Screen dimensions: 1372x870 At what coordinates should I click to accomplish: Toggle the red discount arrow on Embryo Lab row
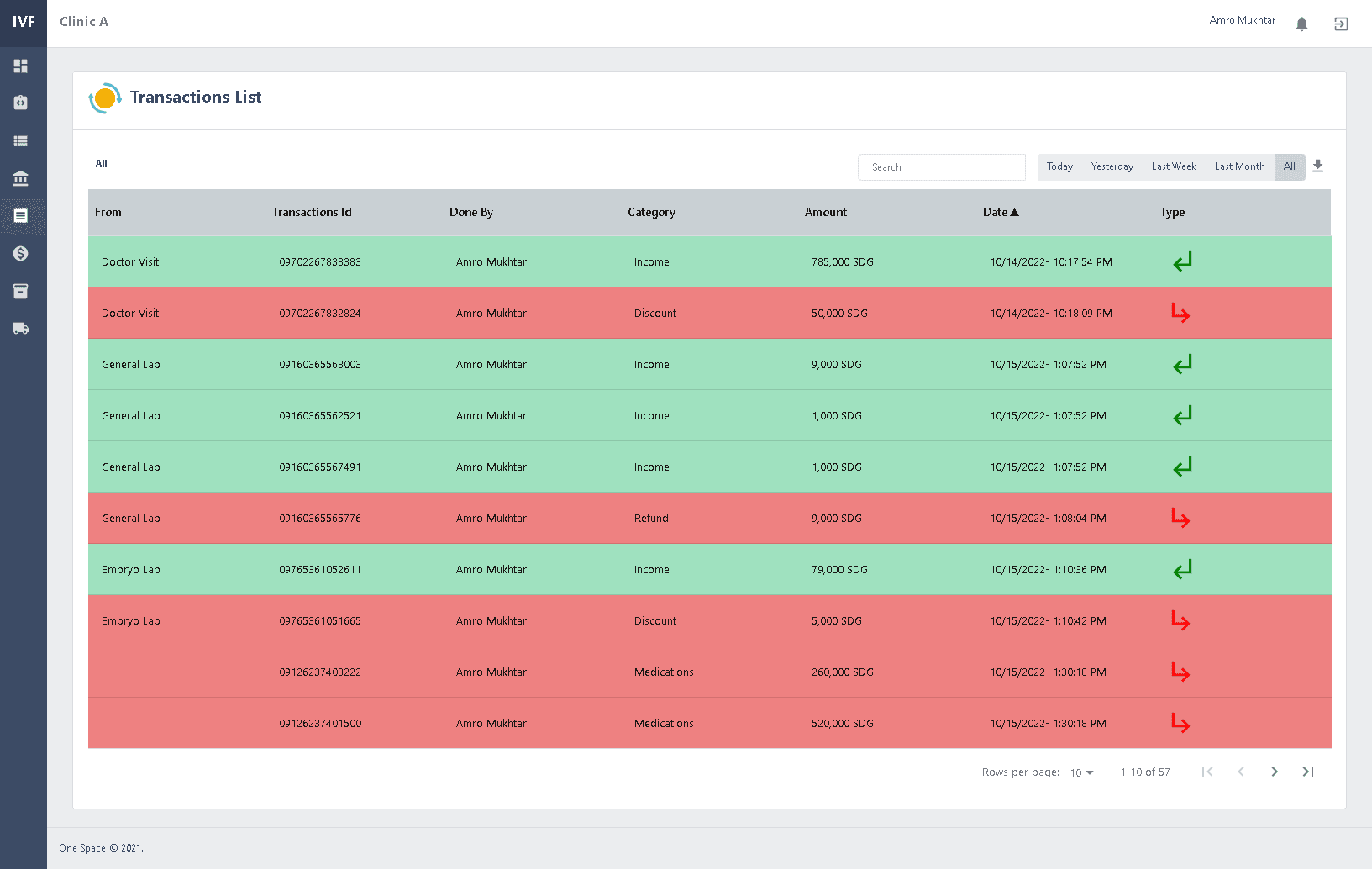tap(1181, 620)
